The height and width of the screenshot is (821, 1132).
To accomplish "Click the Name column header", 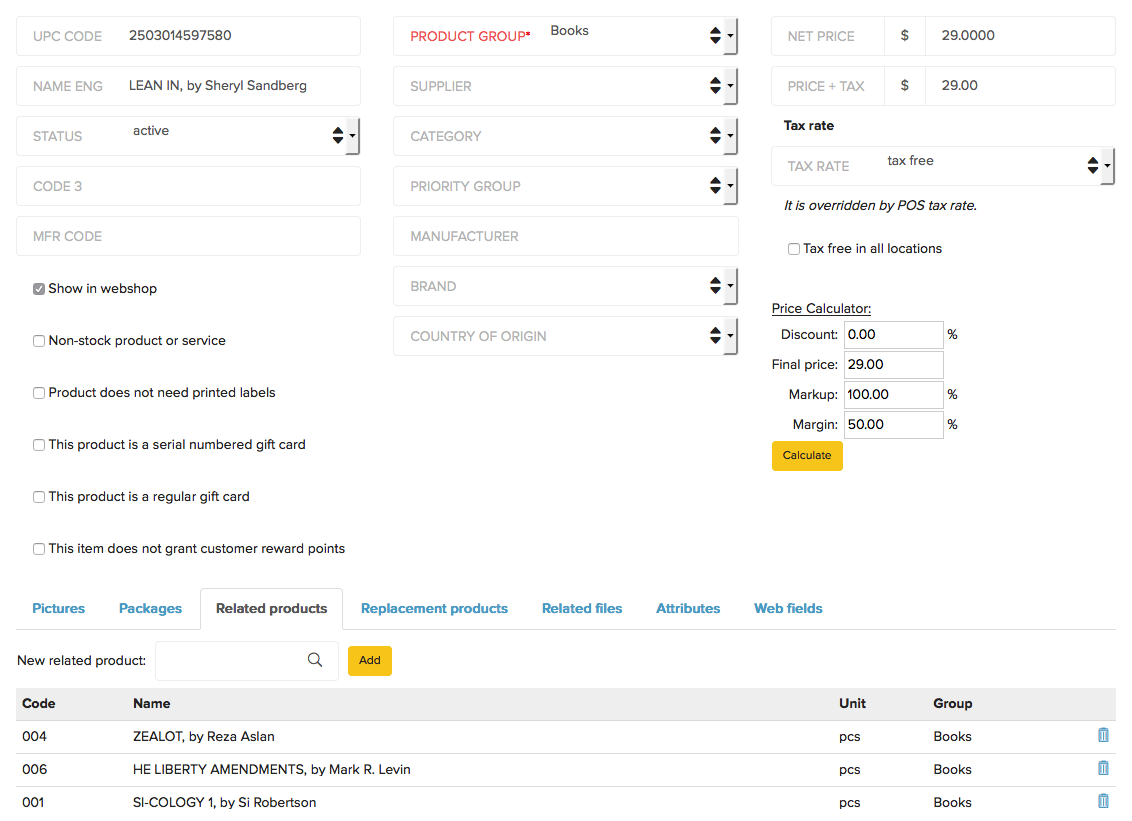I will click(152, 703).
